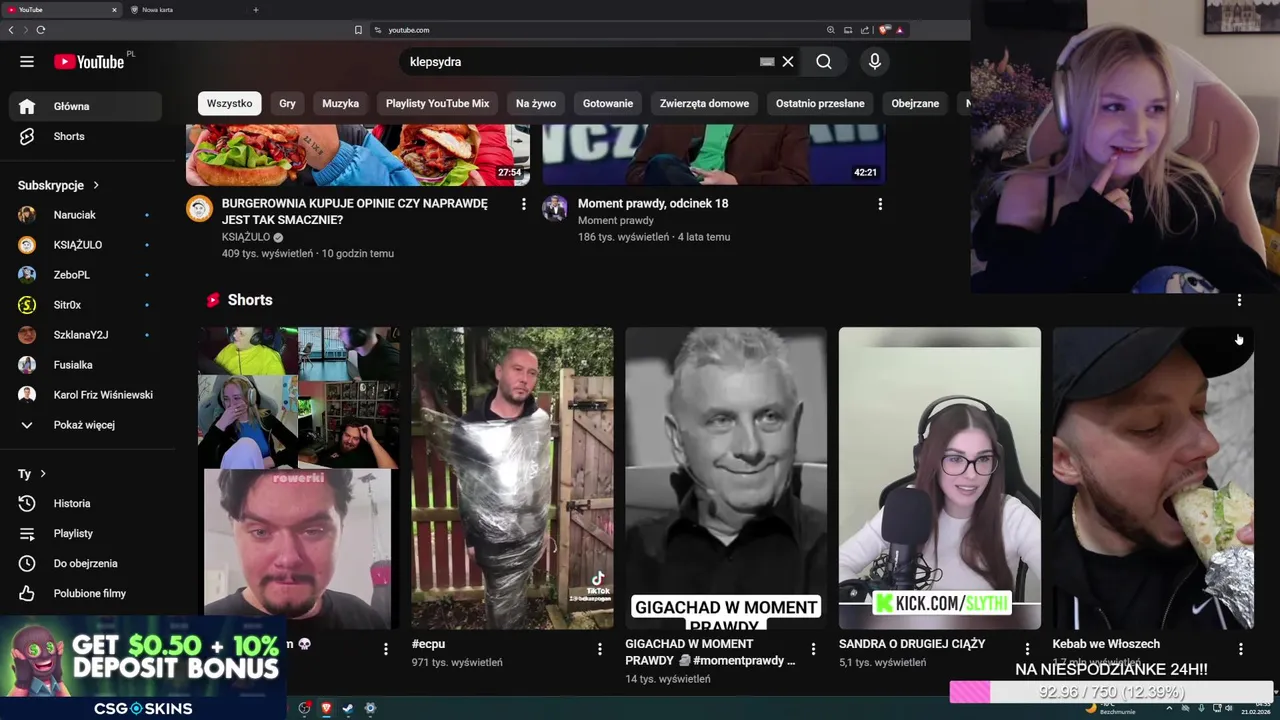Open options for SANDRA Short
1280x720 pixels.
coord(1027,649)
